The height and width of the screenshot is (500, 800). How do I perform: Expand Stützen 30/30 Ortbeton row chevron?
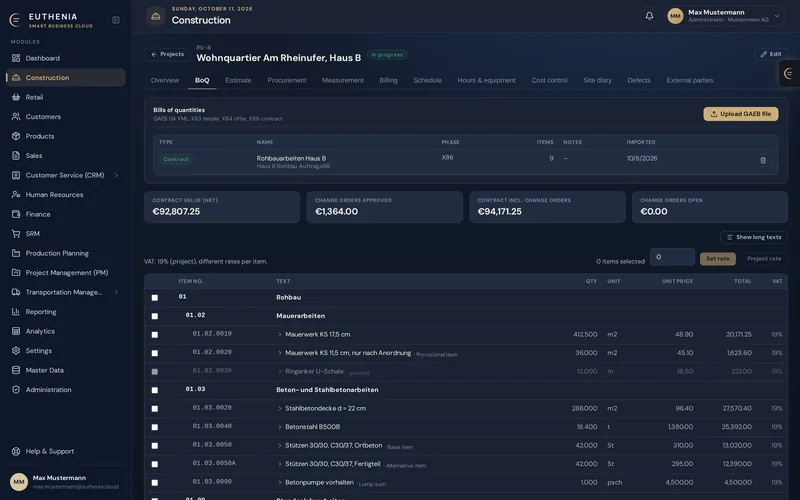click(280, 445)
